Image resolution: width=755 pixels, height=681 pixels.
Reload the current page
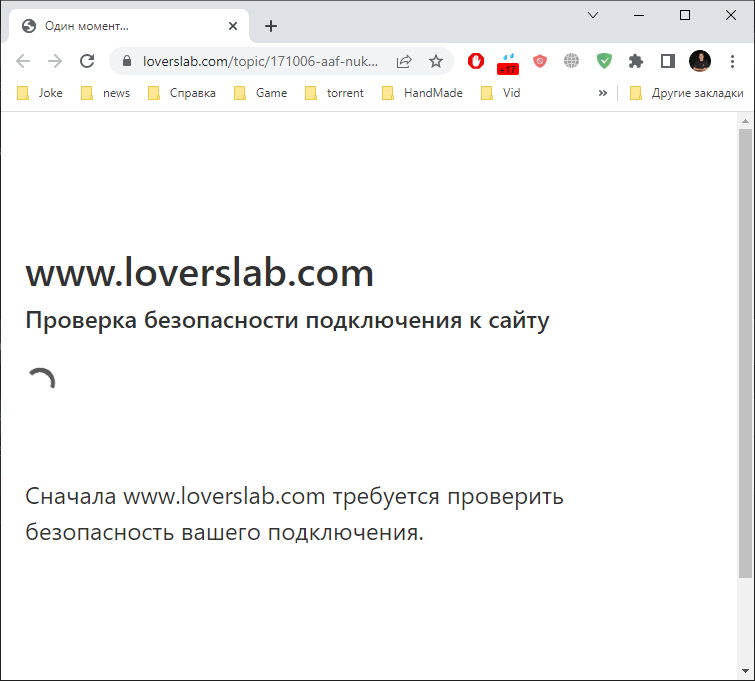click(87, 61)
